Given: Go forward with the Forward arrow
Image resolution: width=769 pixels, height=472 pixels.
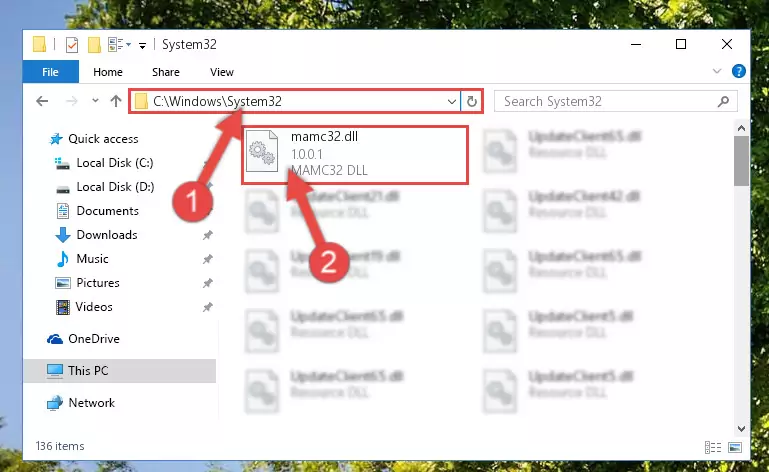Looking at the screenshot, I should [72, 101].
